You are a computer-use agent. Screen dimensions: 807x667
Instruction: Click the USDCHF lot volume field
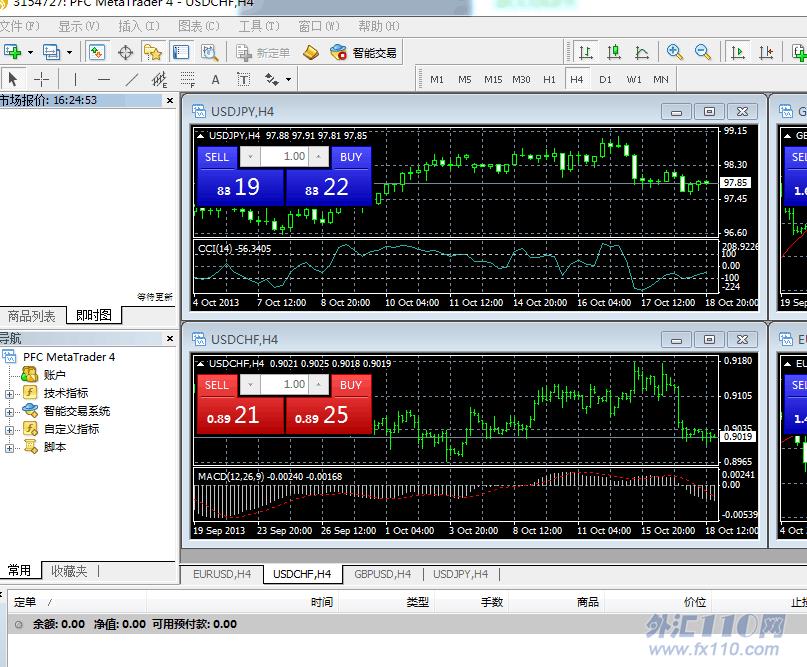click(284, 384)
